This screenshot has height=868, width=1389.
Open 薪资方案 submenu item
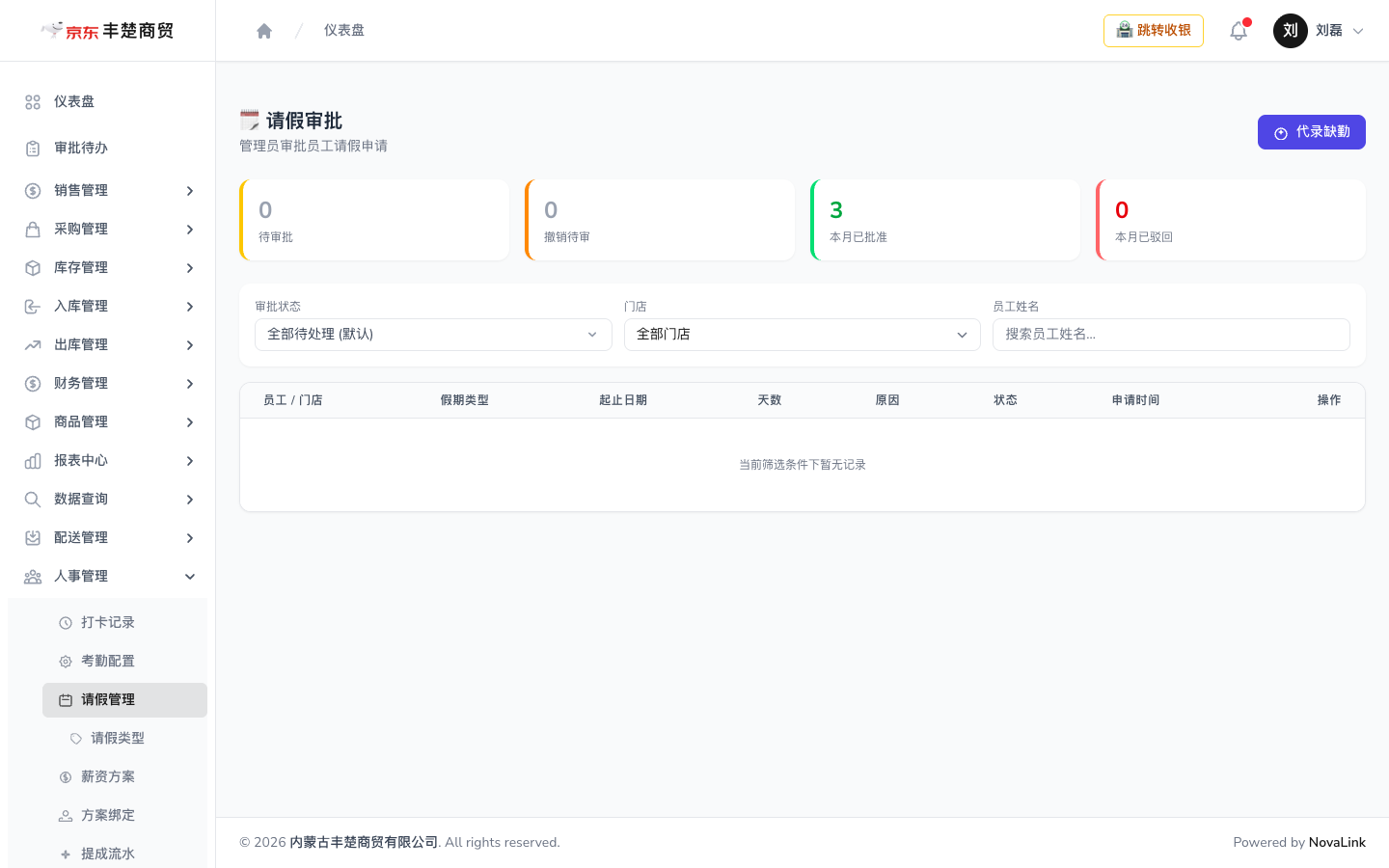[x=124, y=777]
